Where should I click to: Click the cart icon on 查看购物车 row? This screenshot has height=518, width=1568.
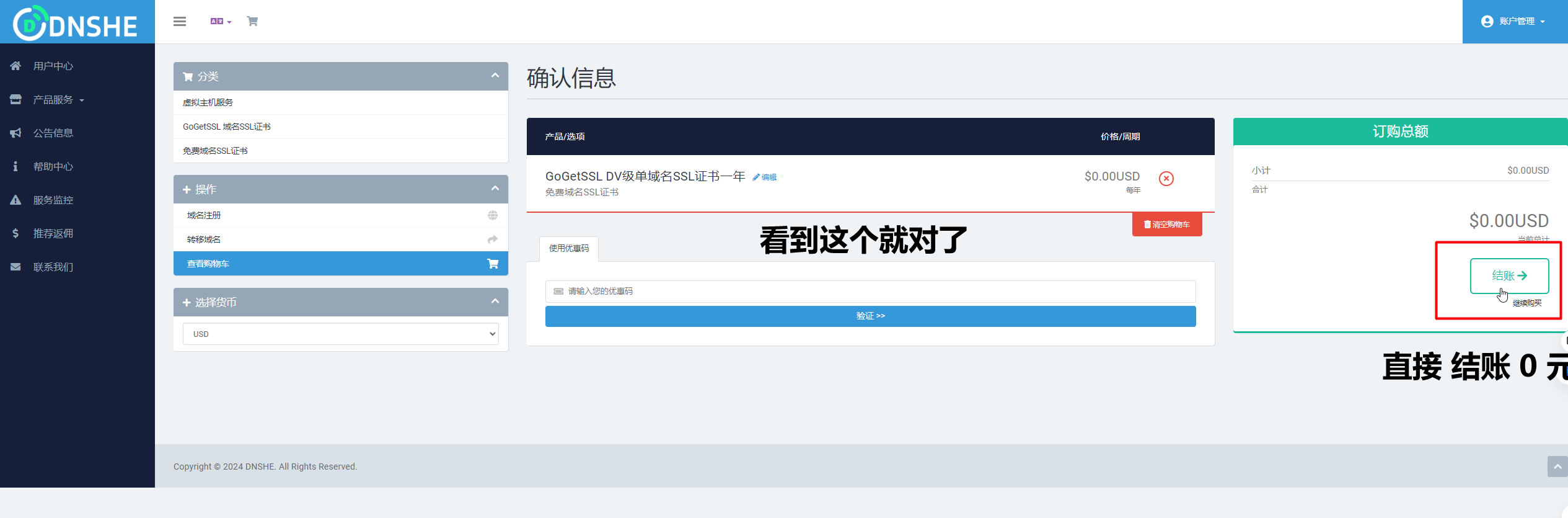(x=493, y=264)
